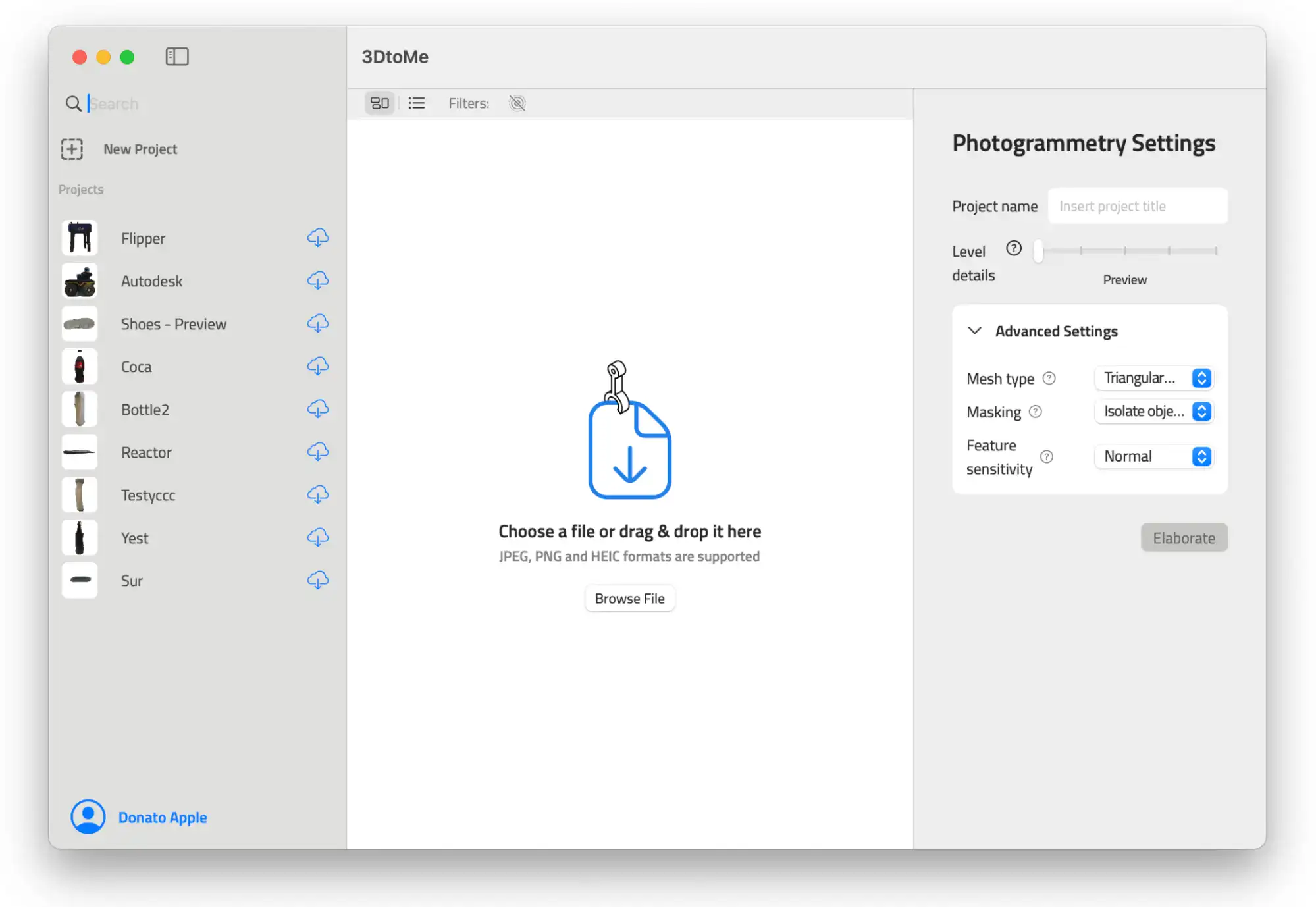
Task: Click the Elaborate button
Action: pyautogui.click(x=1184, y=538)
